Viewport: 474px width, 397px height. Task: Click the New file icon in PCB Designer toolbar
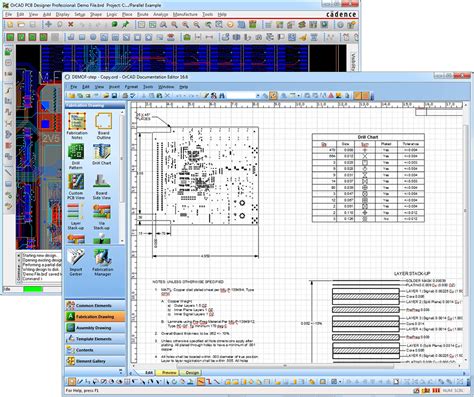(10, 25)
